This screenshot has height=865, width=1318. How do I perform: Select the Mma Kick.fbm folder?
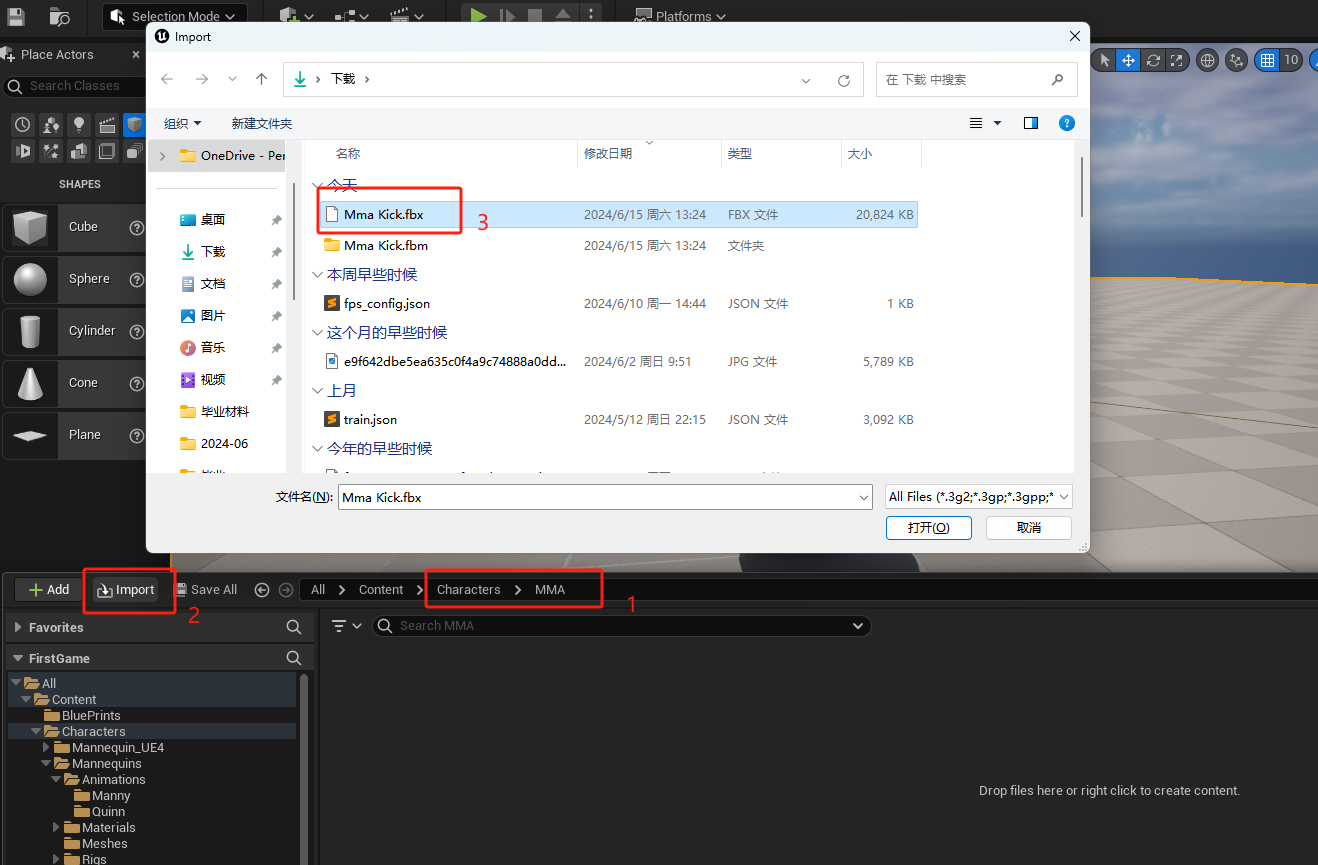coord(618,246)
